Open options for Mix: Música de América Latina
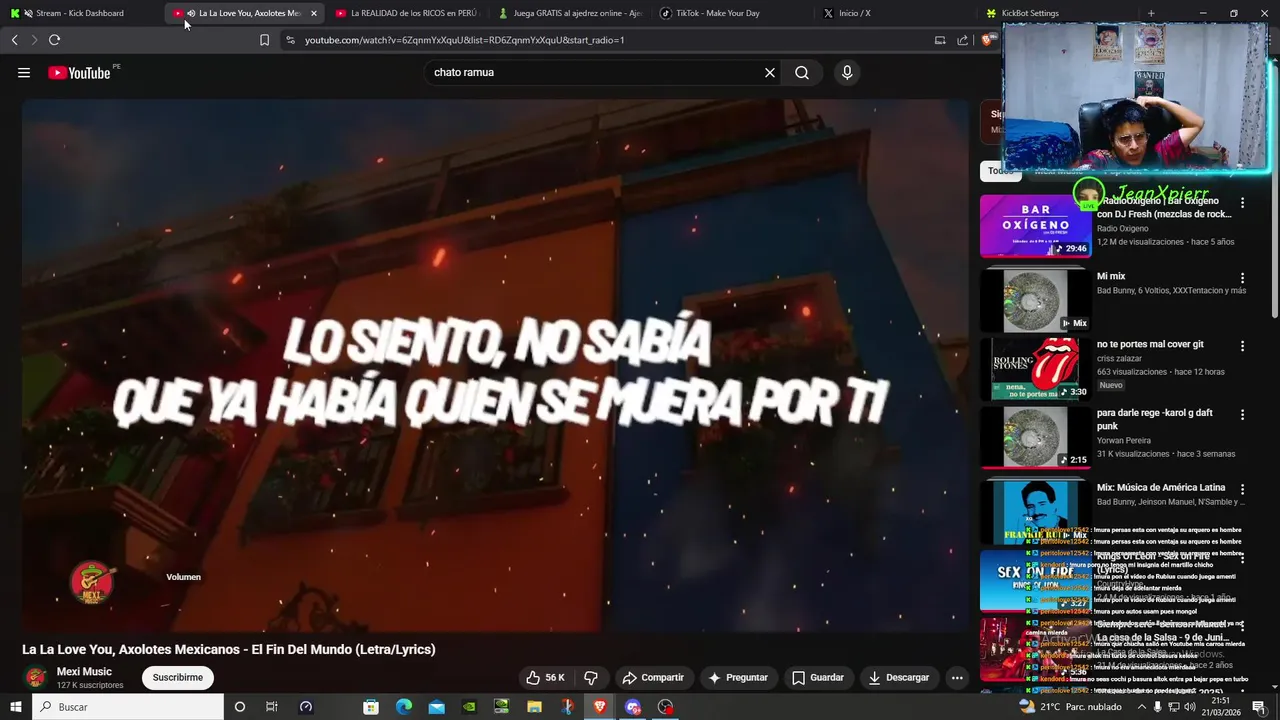The image size is (1280, 720). (1243, 489)
